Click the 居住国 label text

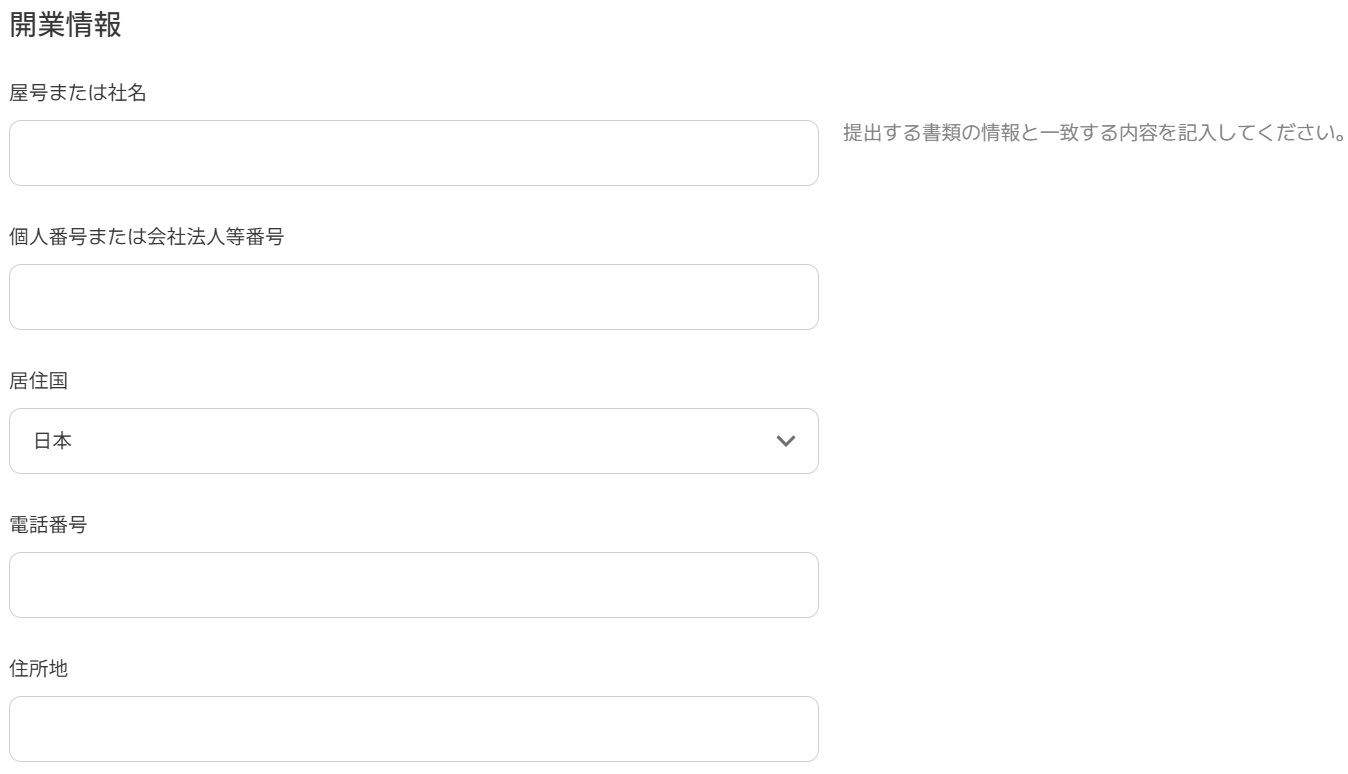pos(38,382)
